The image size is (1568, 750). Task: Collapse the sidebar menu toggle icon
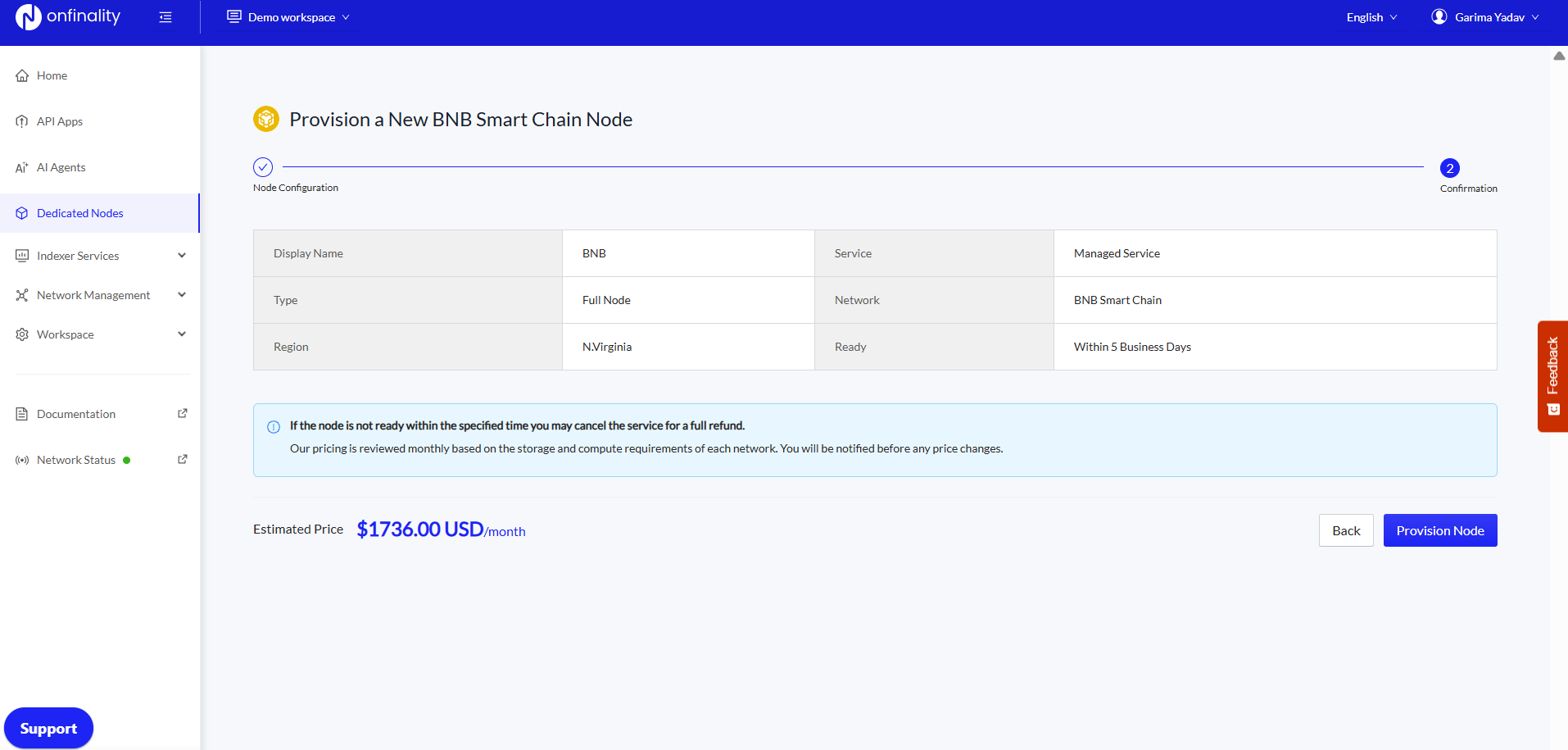(165, 17)
